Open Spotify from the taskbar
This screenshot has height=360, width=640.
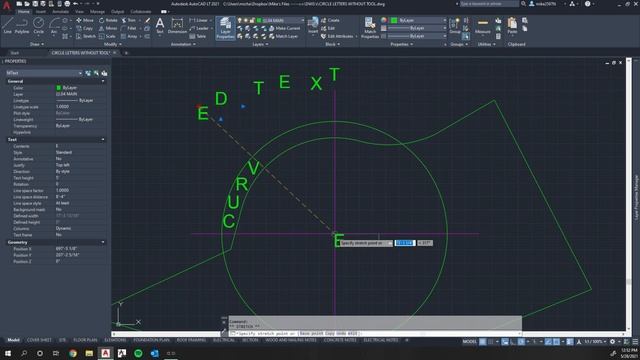(x=138, y=353)
